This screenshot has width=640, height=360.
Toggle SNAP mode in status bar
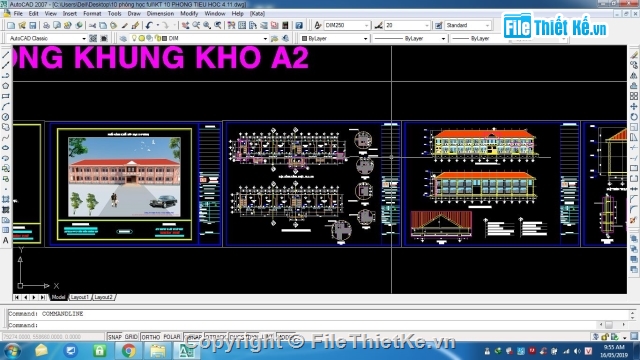115,337
